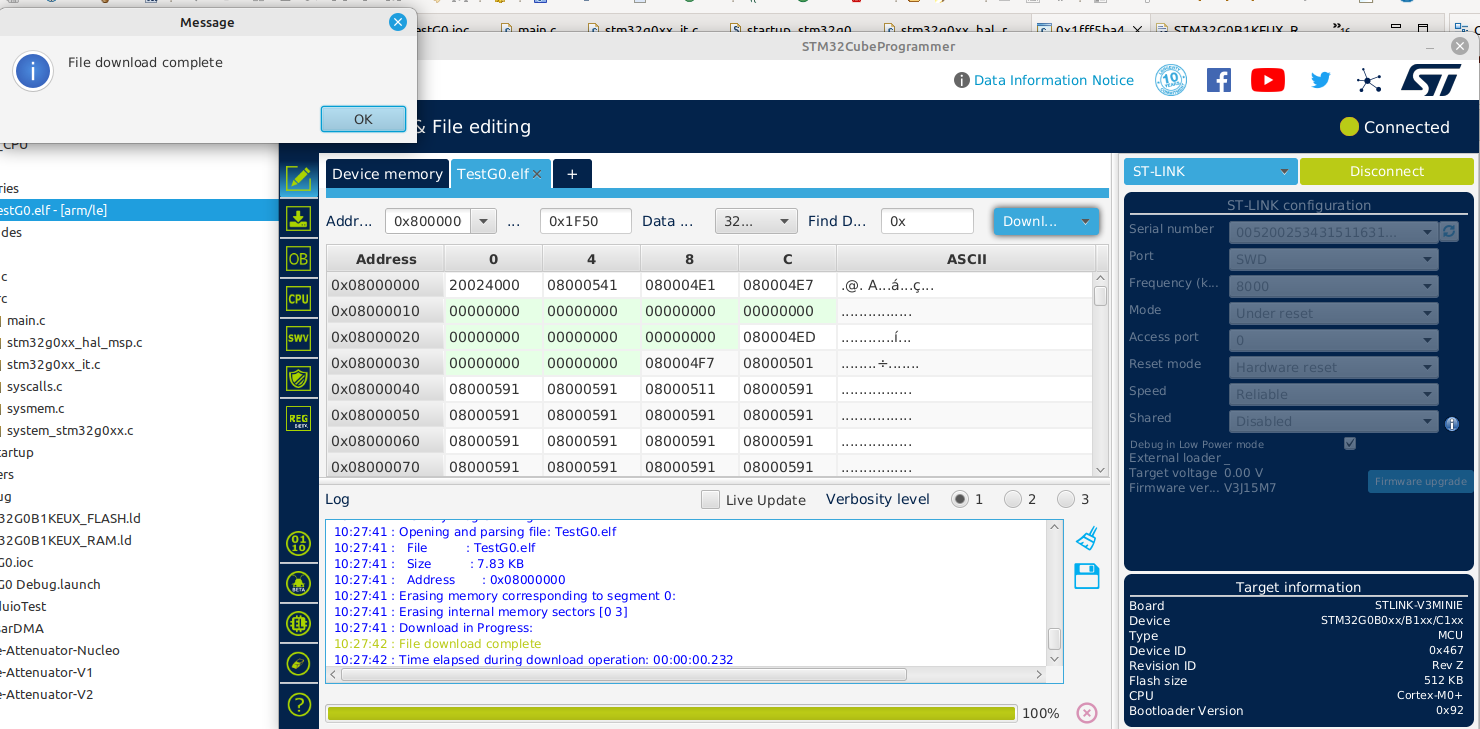
Task: Refresh the ST-LINK serial number list
Action: [x=1448, y=231]
